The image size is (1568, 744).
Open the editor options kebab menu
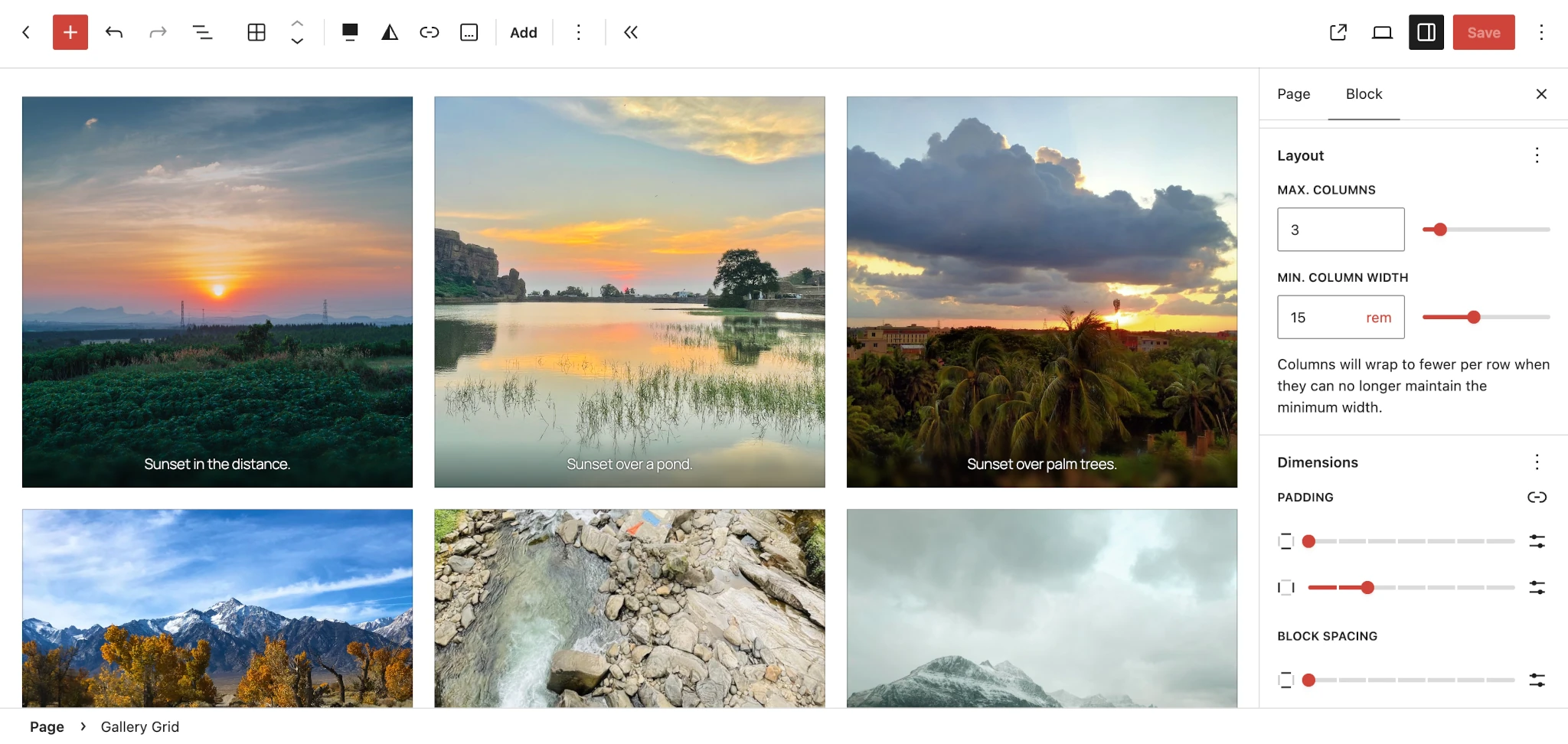1541,32
